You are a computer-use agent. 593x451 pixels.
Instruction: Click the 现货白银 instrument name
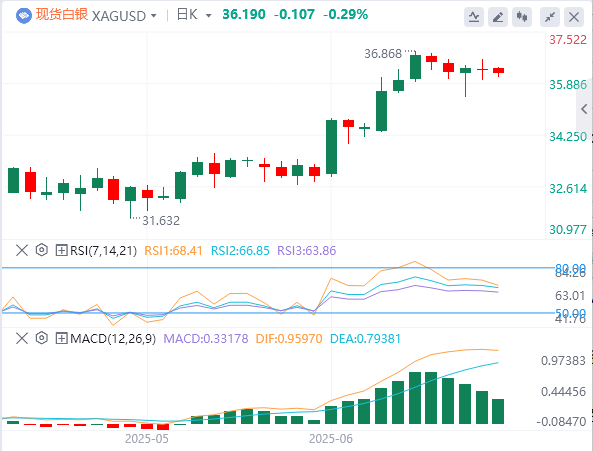[62, 15]
